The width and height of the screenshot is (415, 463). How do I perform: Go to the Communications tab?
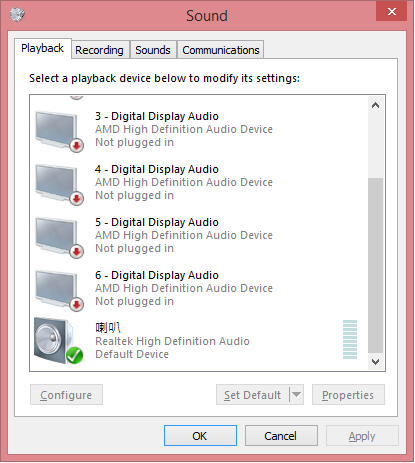tap(220, 50)
